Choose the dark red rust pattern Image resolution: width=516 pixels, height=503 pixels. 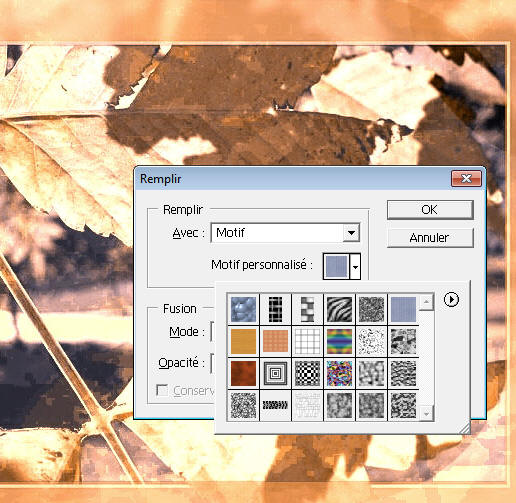(x=243, y=373)
